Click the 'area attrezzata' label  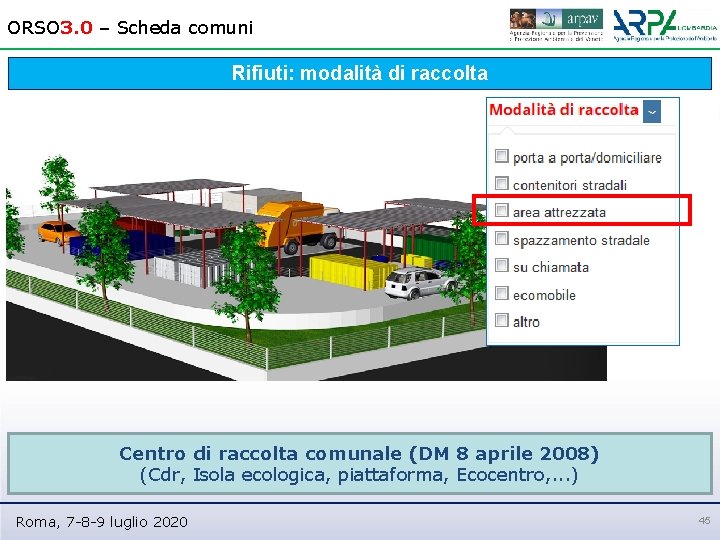click(x=559, y=213)
